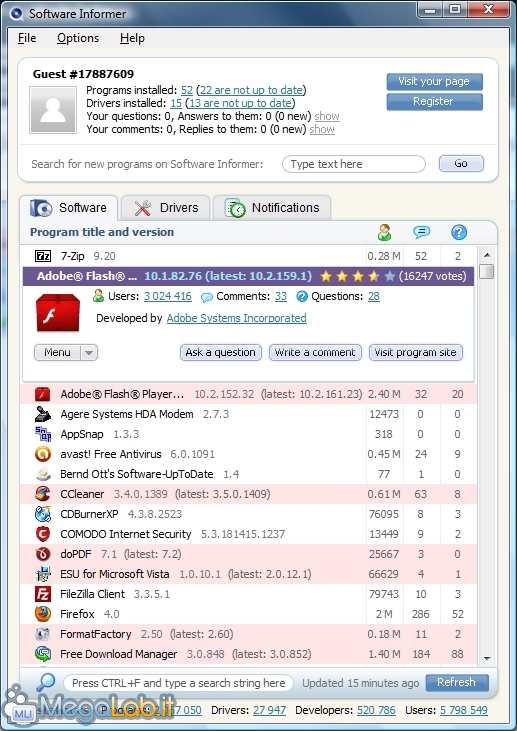The width and height of the screenshot is (517, 731).
Task: Open the Help menu
Action: 132,38
